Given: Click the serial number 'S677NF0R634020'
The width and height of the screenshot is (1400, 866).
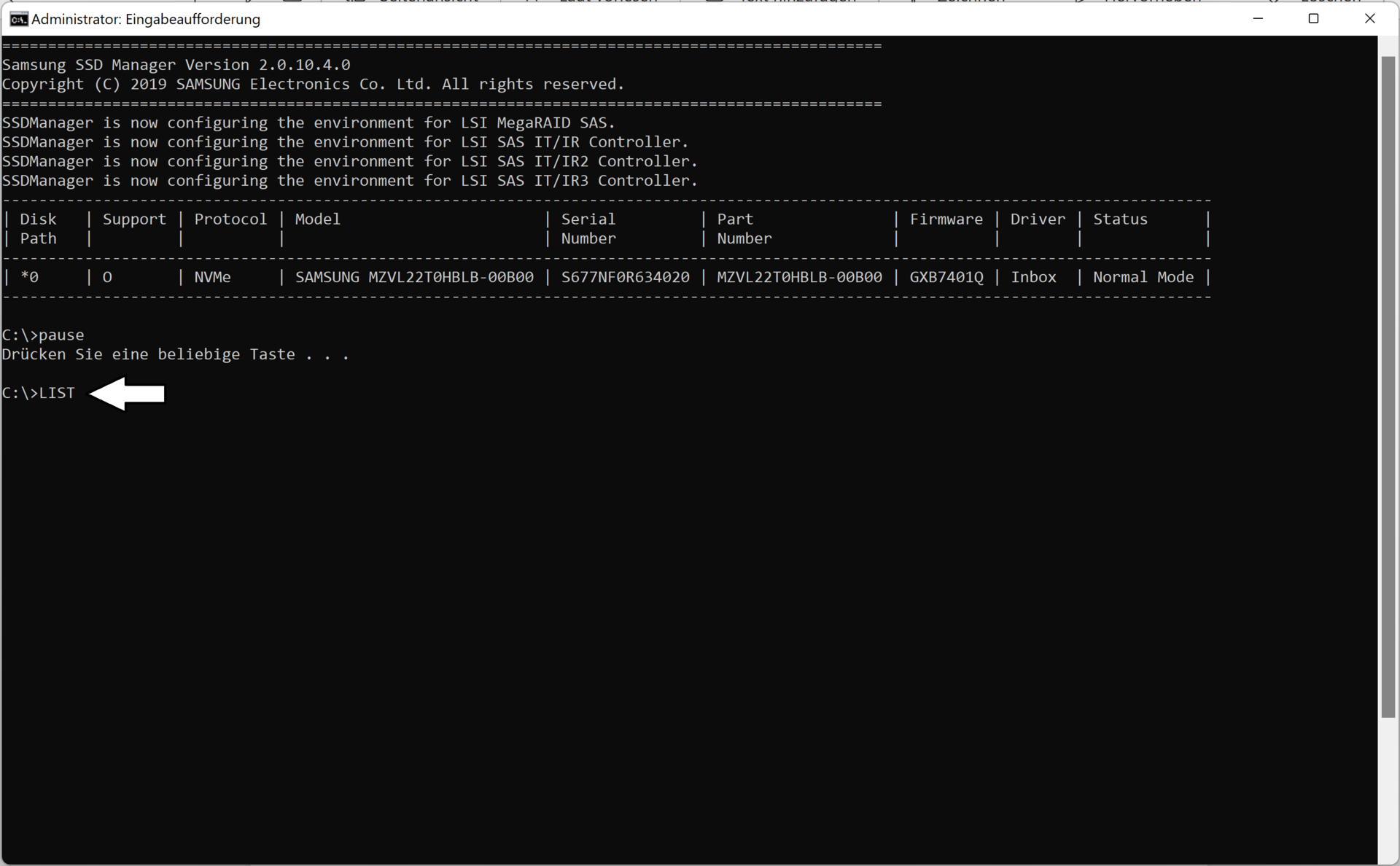Looking at the screenshot, I should pos(625,277).
